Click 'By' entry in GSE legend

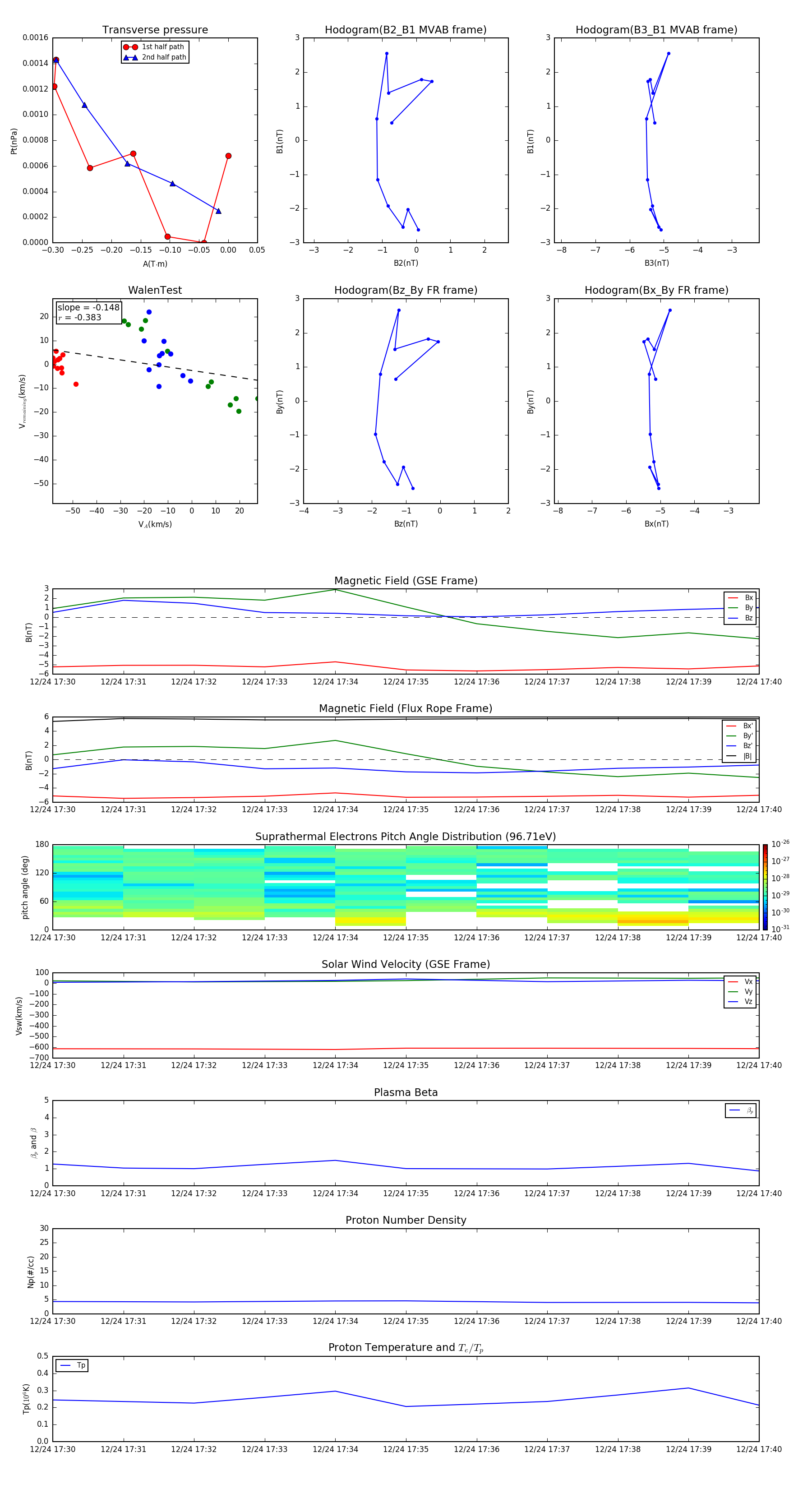click(740, 608)
